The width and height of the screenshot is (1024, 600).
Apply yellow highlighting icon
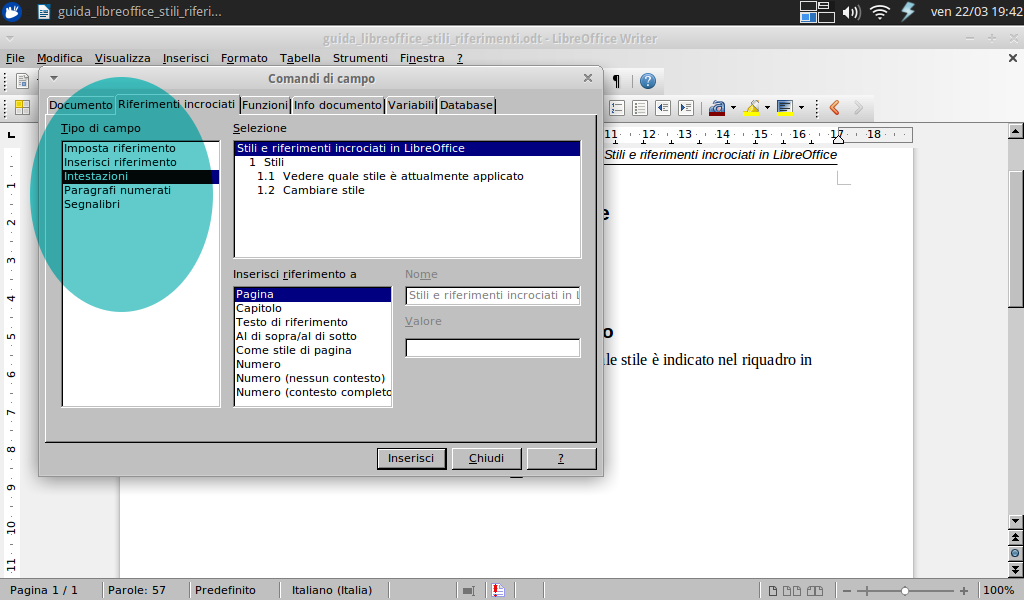point(751,108)
